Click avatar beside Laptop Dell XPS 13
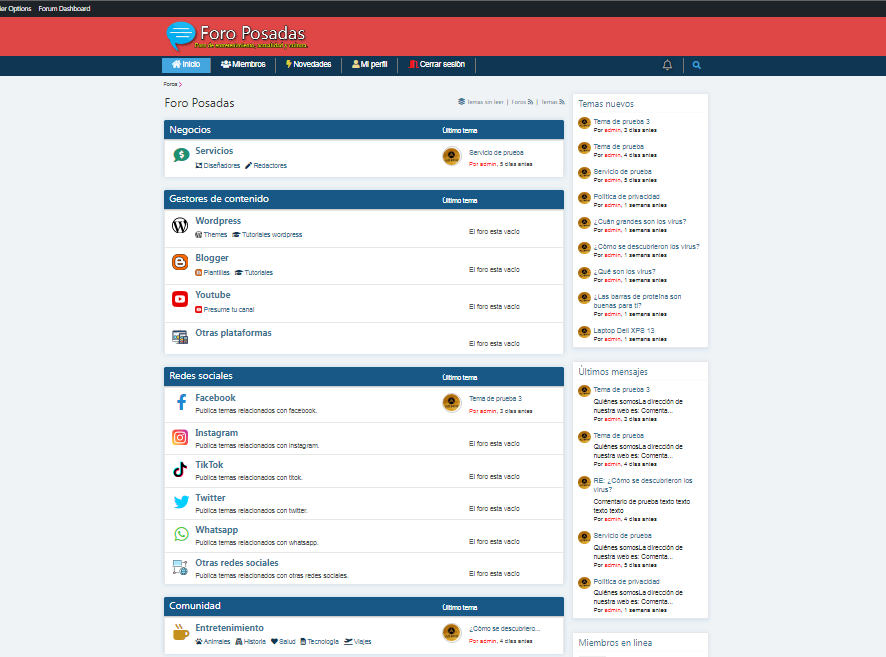The width and height of the screenshot is (886, 657). click(x=584, y=332)
